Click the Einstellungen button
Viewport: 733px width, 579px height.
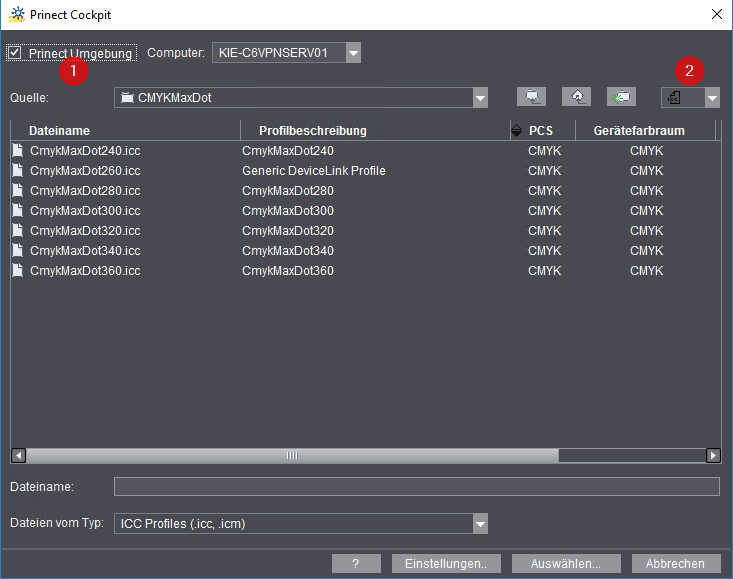446,564
